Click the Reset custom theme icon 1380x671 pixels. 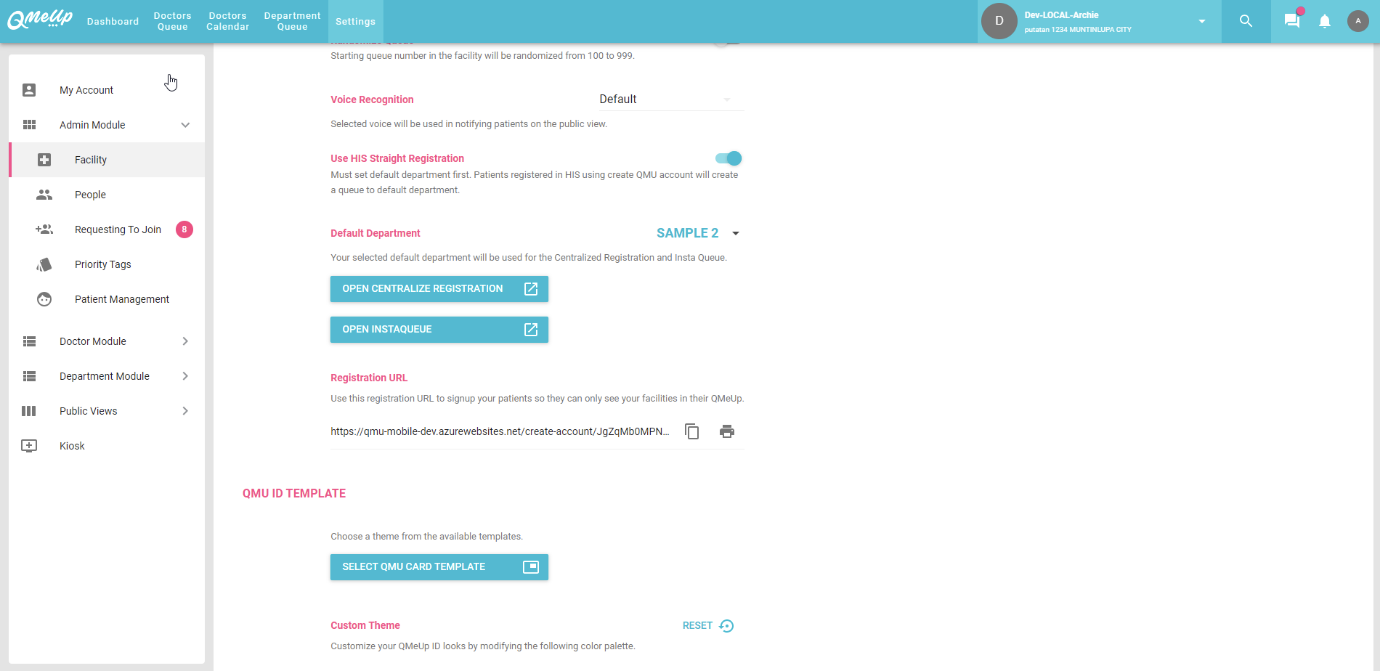tap(726, 626)
